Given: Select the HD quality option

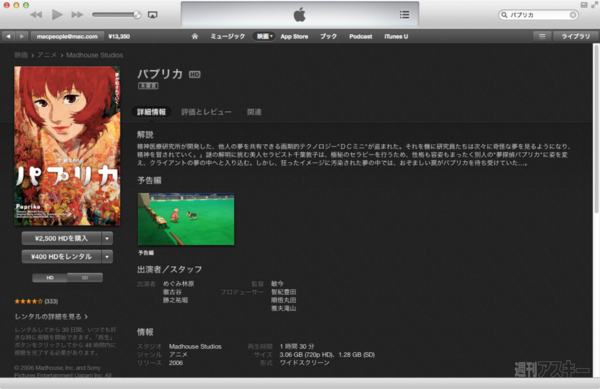Looking at the screenshot, I should tap(50, 278).
